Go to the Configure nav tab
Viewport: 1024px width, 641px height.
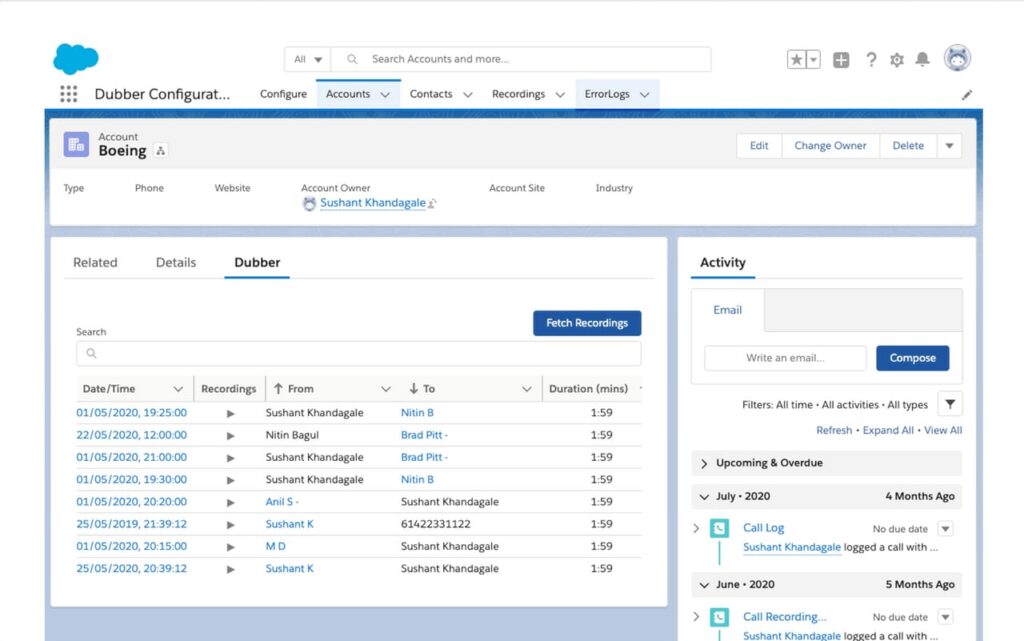tap(283, 94)
